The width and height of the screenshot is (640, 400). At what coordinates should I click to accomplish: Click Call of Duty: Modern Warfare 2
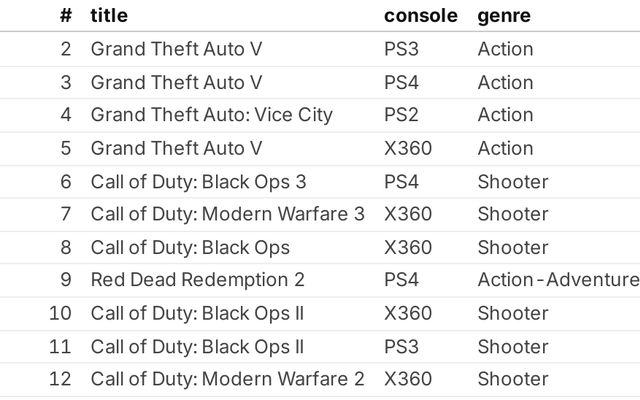(x=227, y=379)
